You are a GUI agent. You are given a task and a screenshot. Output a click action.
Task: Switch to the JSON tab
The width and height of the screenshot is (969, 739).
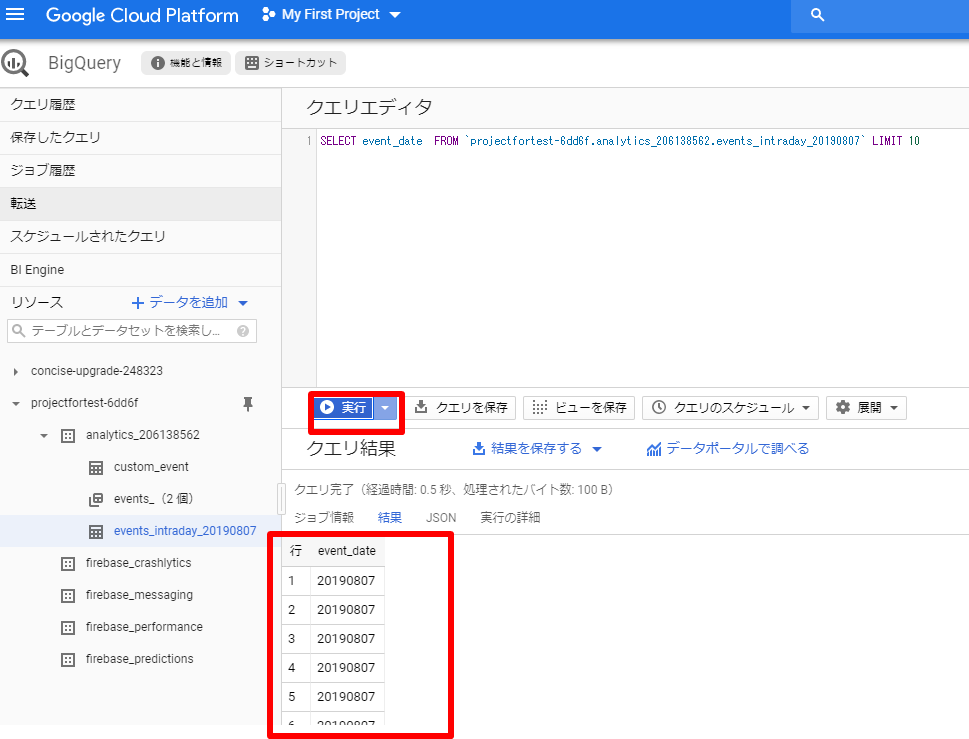click(x=441, y=517)
